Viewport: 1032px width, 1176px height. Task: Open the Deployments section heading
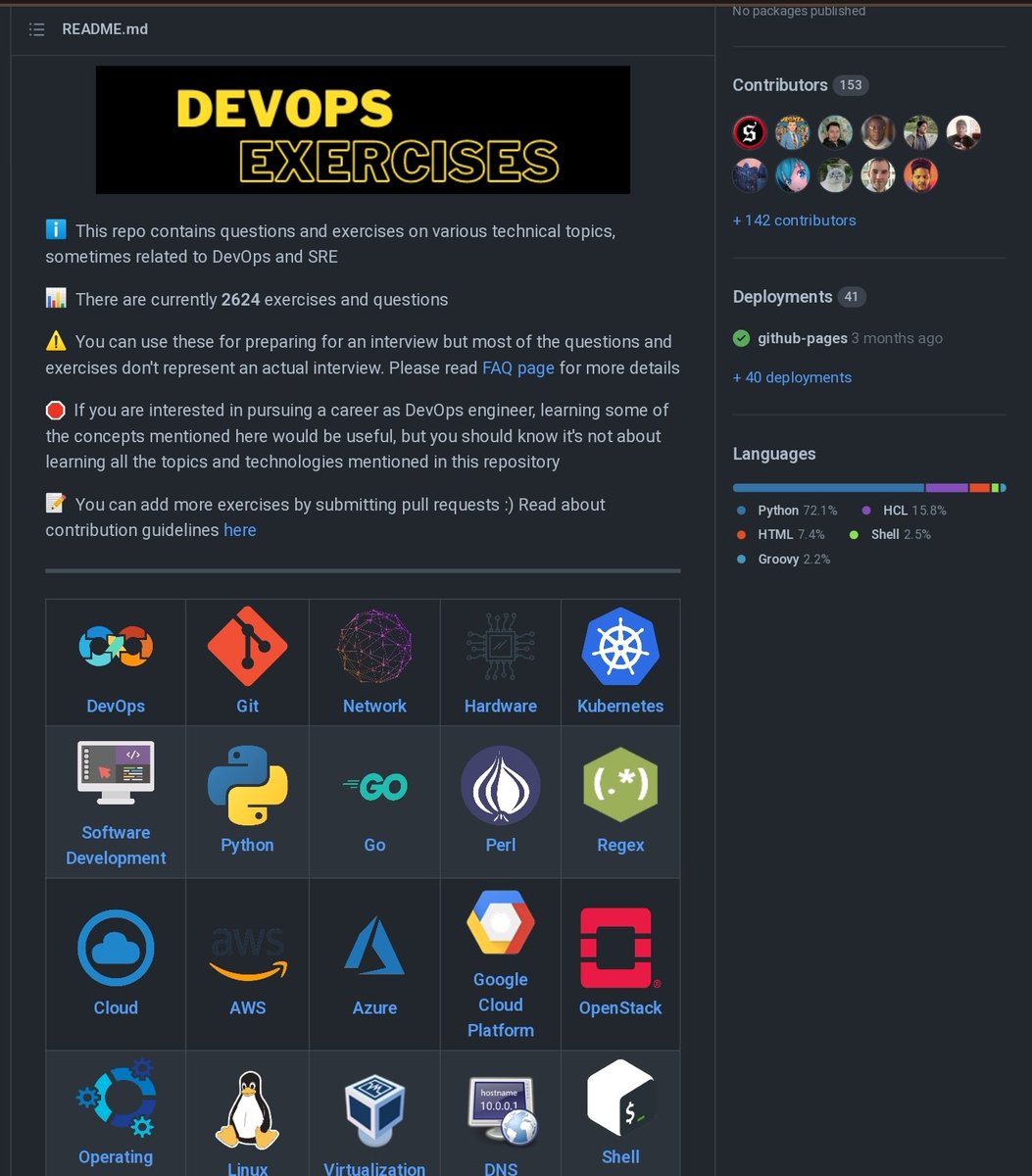pyautogui.click(x=782, y=297)
